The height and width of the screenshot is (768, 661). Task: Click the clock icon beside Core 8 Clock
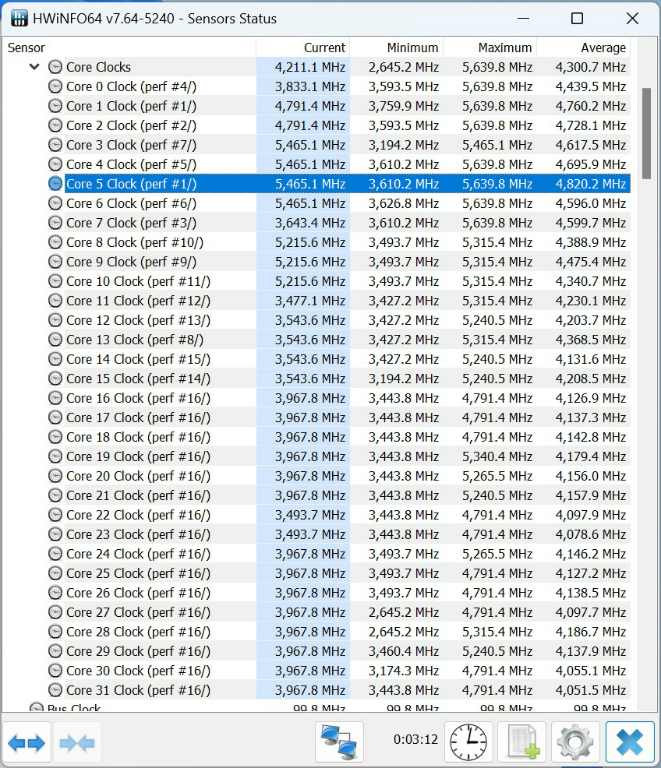click(55, 242)
